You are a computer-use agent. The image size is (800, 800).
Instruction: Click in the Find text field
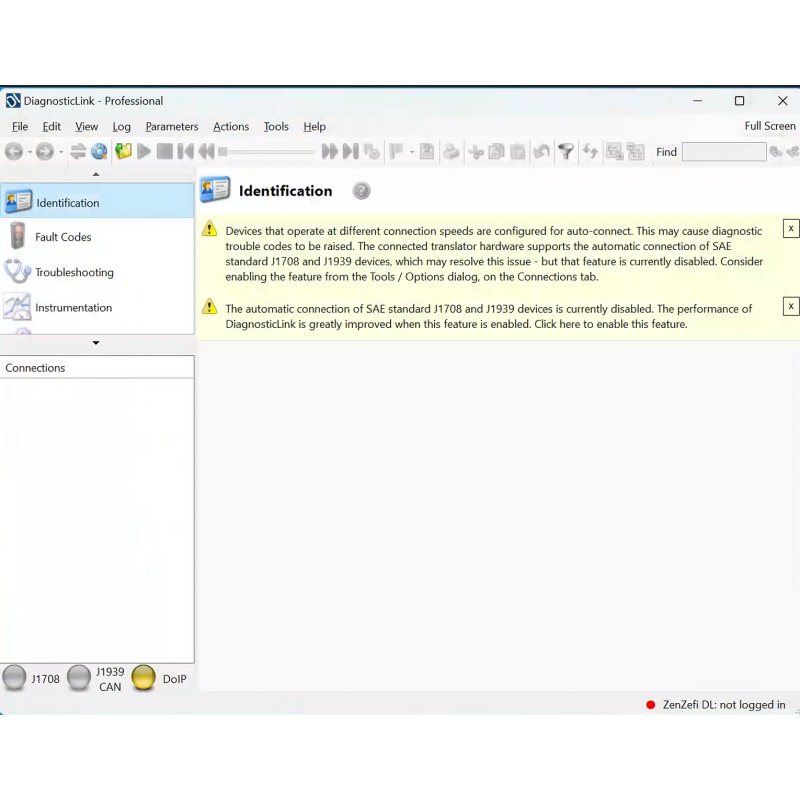[723, 152]
